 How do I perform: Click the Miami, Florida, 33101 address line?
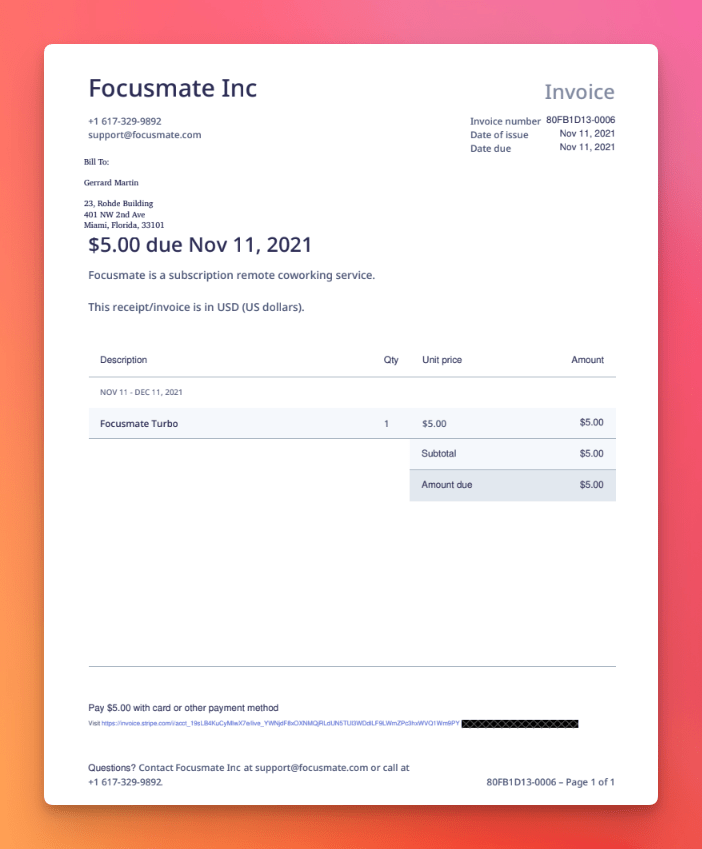[x=124, y=225]
